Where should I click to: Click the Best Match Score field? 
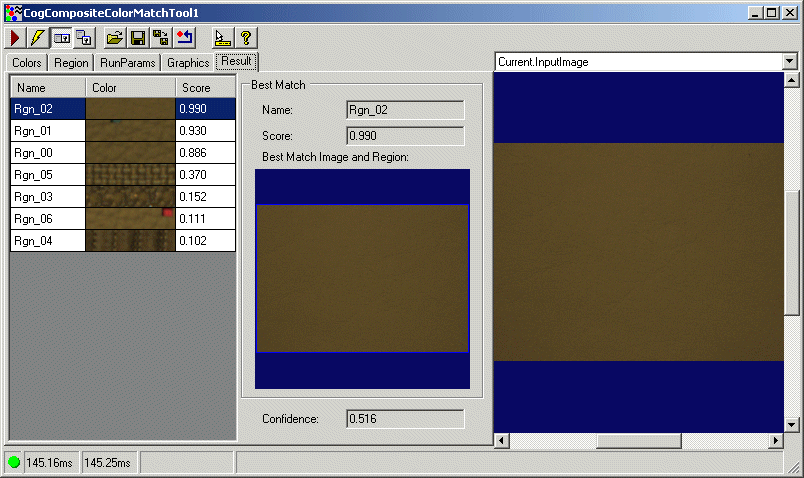pos(405,136)
